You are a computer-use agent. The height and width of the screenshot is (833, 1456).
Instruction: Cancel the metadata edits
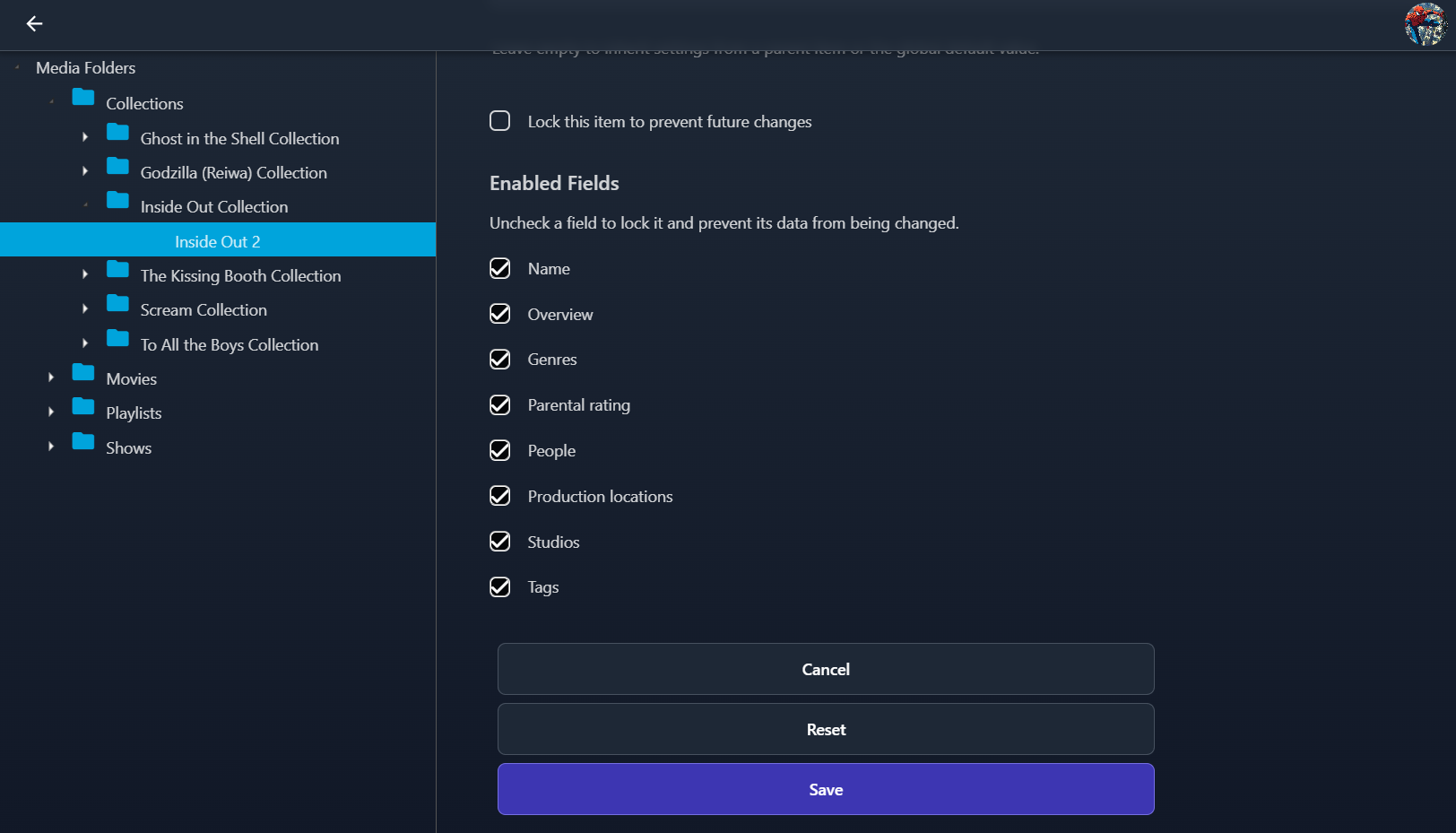click(825, 669)
